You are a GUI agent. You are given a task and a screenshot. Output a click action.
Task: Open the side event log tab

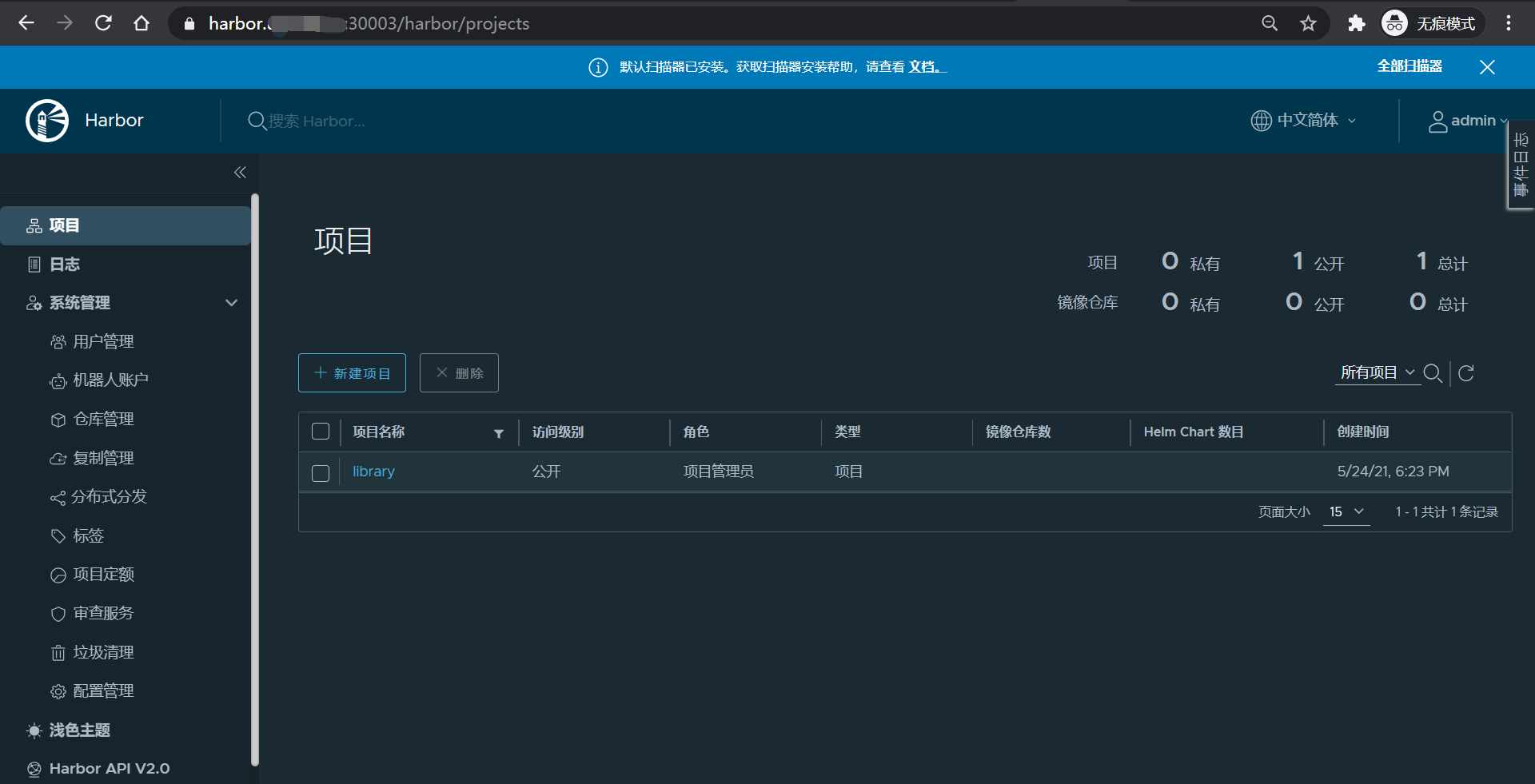pyautogui.click(x=1521, y=165)
